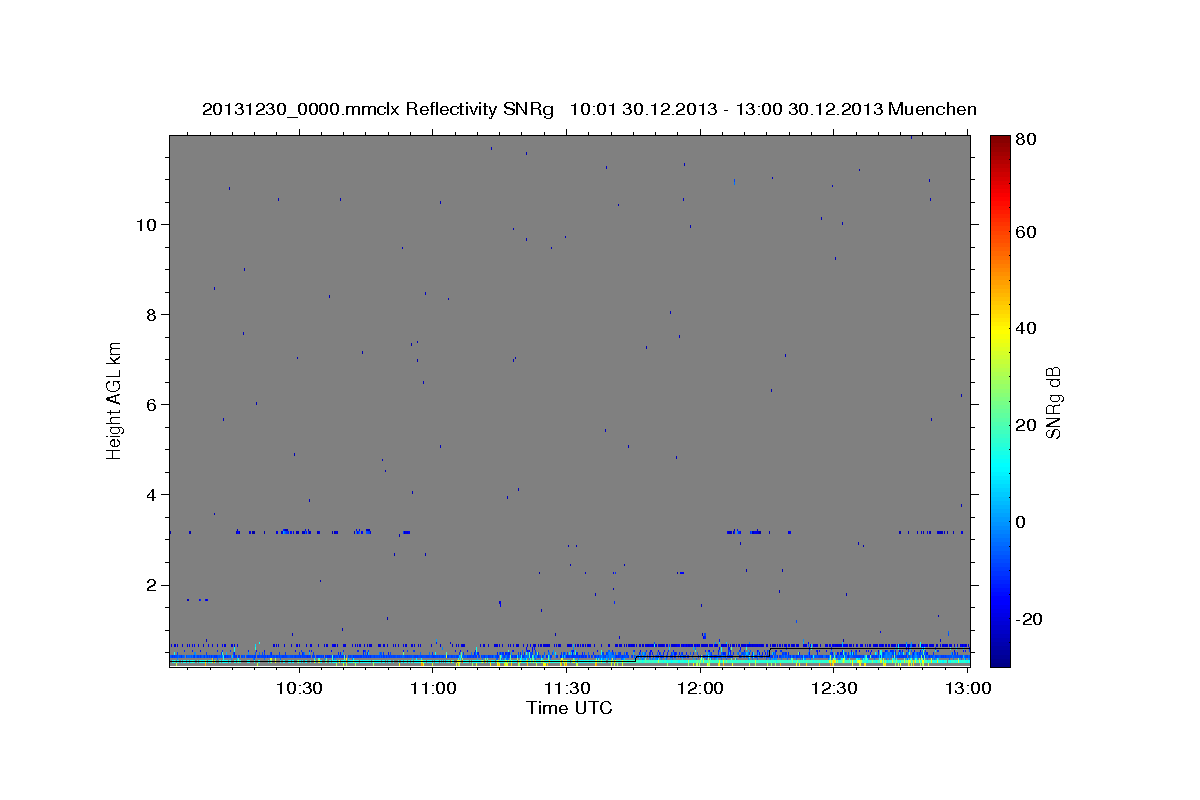Click the 10:30 time tick label
Viewport: 1200px width, 800px height.
299,688
